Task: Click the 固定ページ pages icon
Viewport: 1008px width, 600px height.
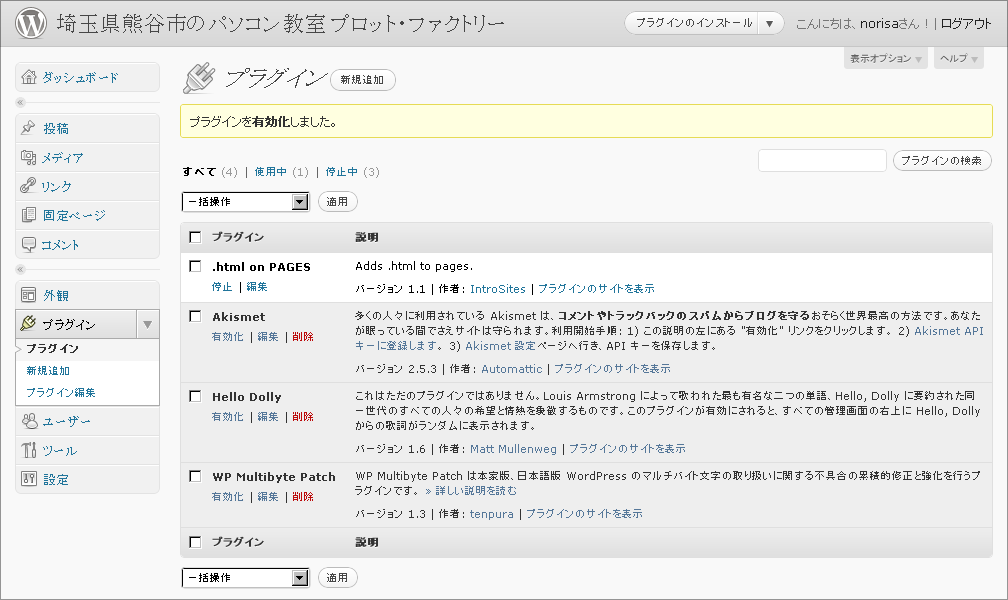Action: [28, 215]
